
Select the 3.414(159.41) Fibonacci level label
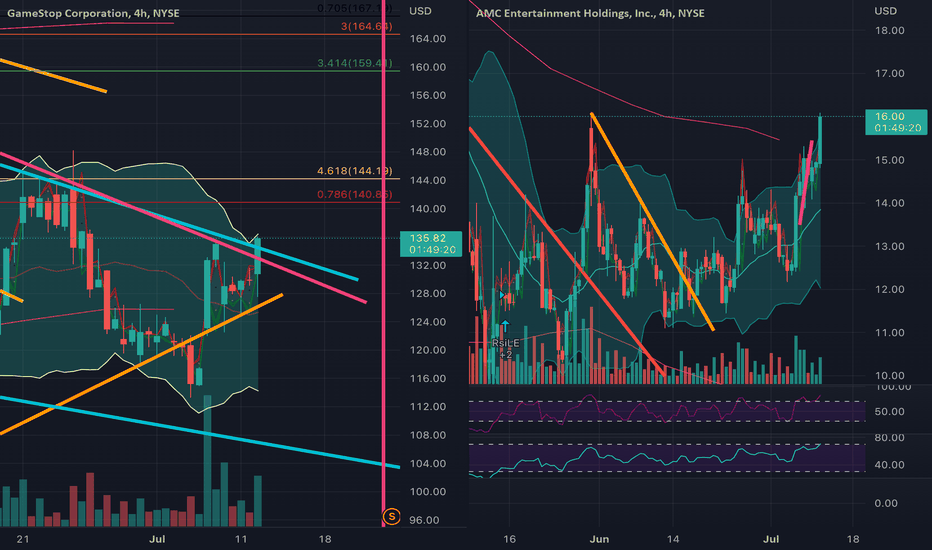point(354,63)
